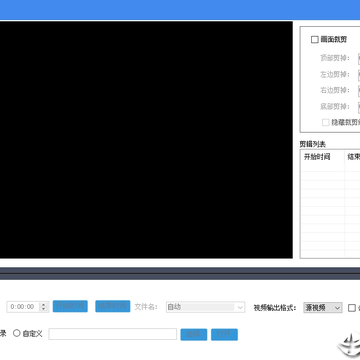Click the black video preview area
The height and width of the screenshot is (360, 360).
tap(146, 140)
